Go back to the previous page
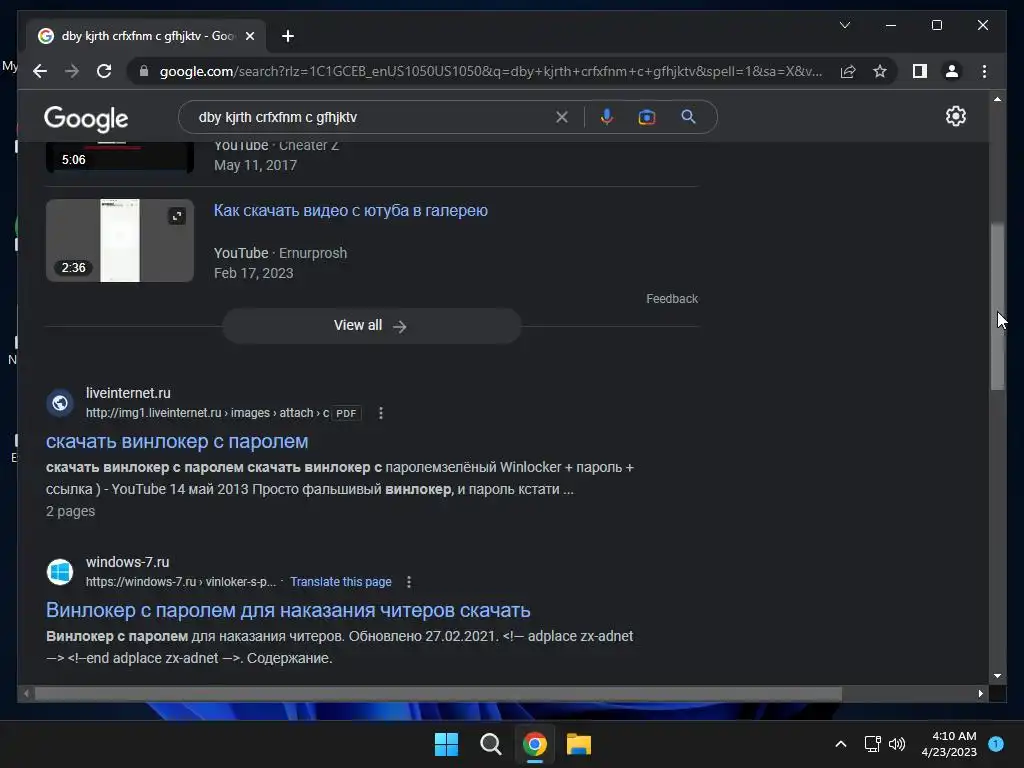This screenshot has width=1024, height=768. (x=40, y=71)
